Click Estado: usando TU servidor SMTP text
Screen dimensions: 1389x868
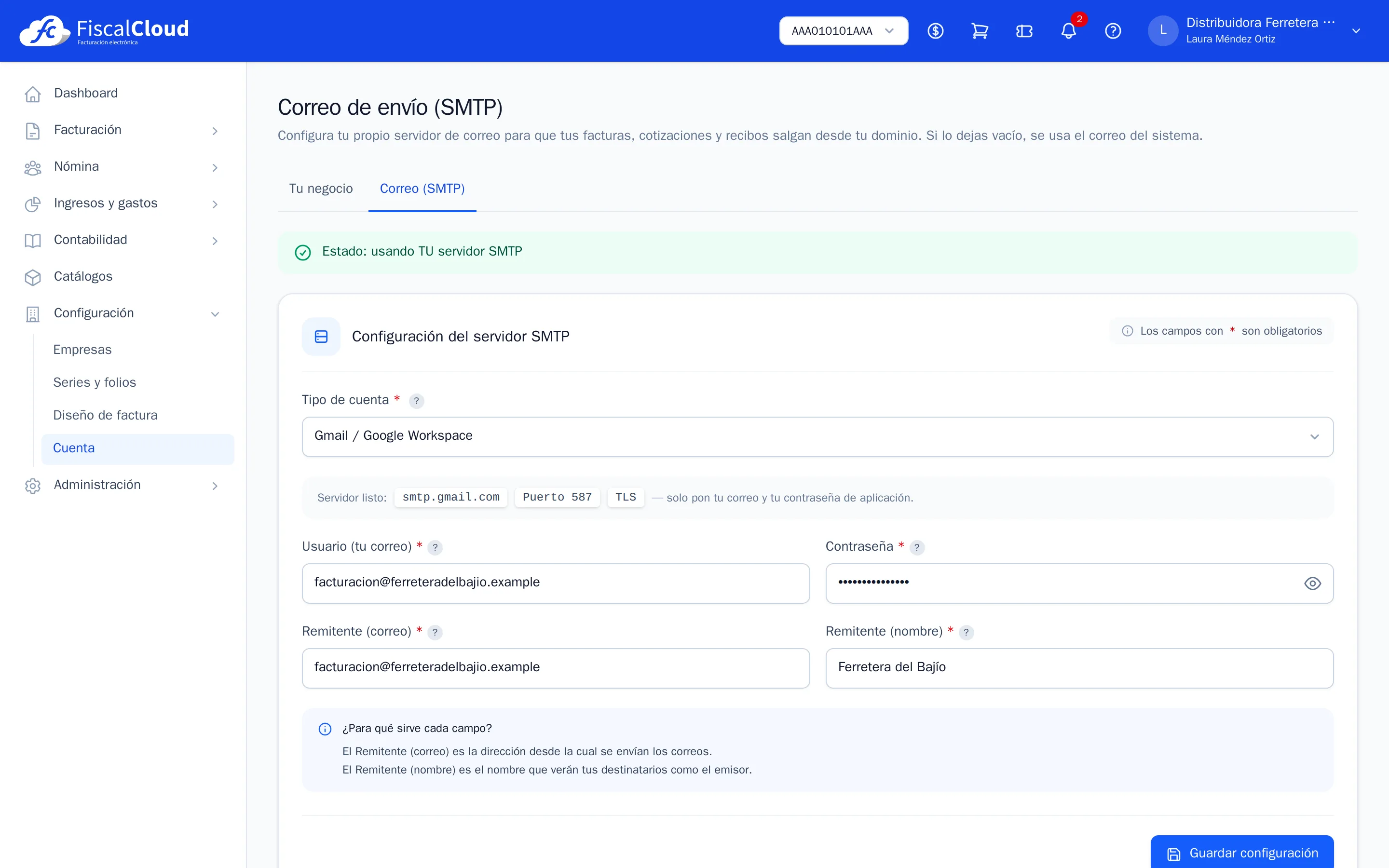click(422, 251)
